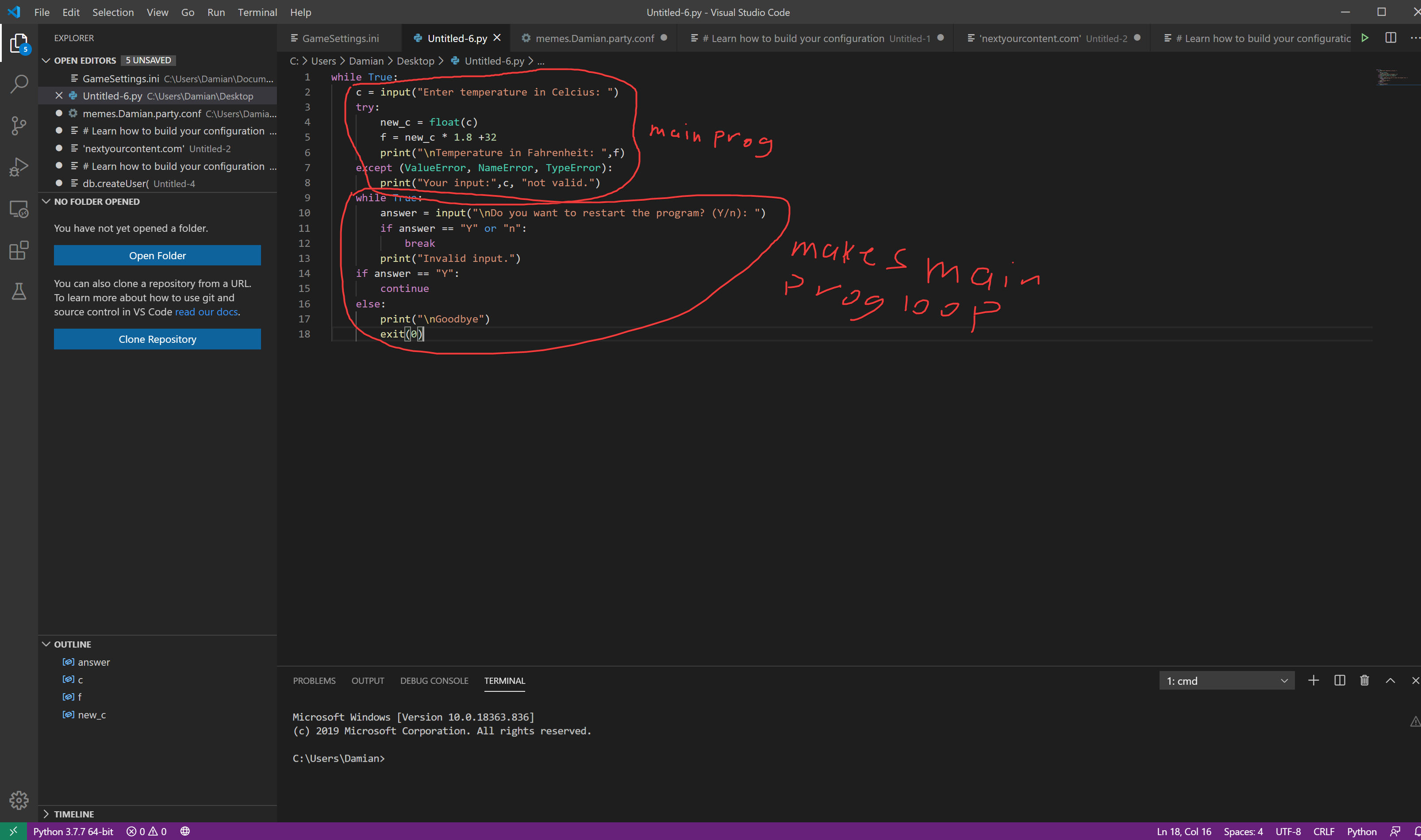Image resolution: width=1421 pixels, height=840 pixels.
Task: Open the Terminal menu
Action: pyautogui.click(x=257, y=12)
